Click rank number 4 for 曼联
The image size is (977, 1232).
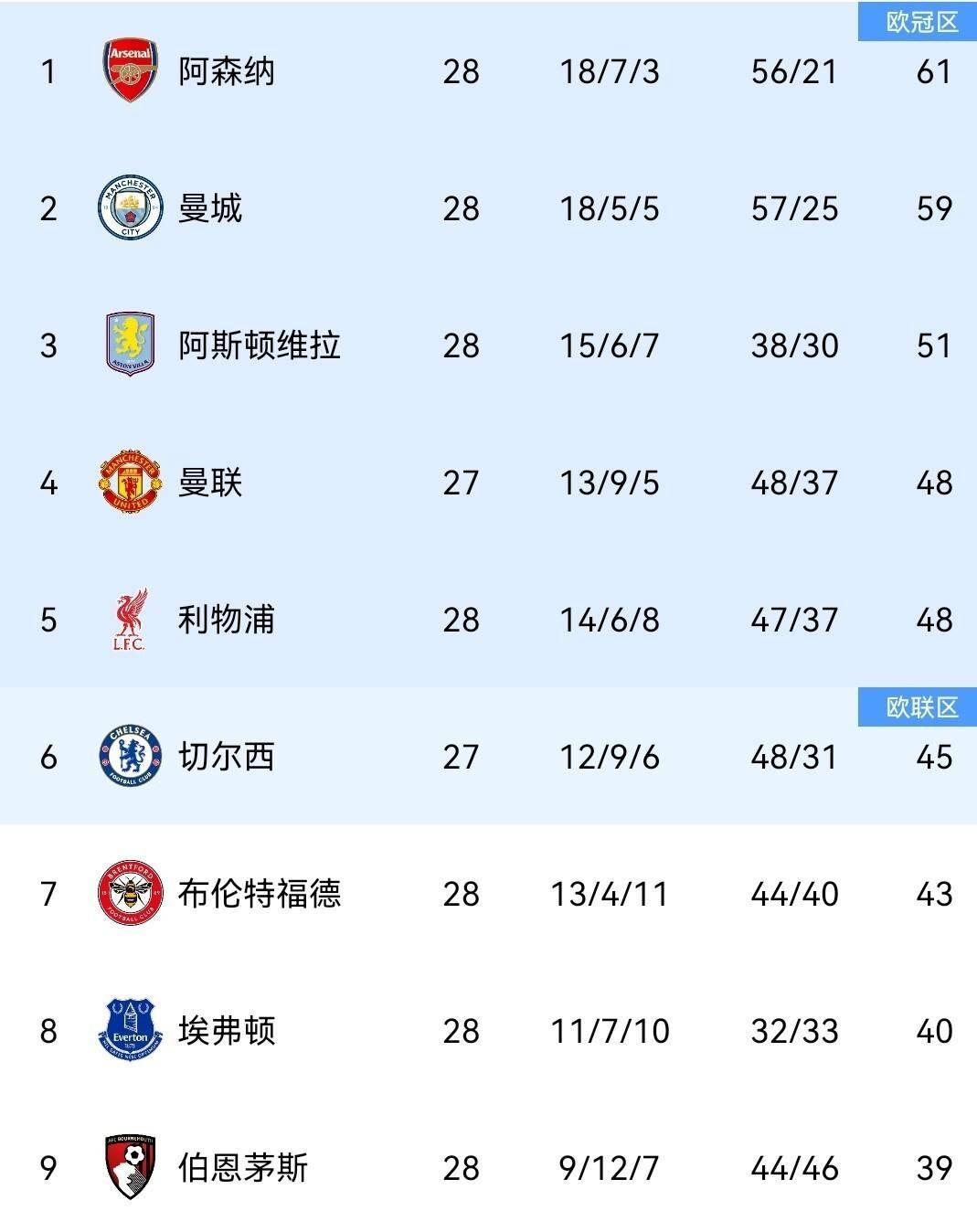tap(49, 483)
